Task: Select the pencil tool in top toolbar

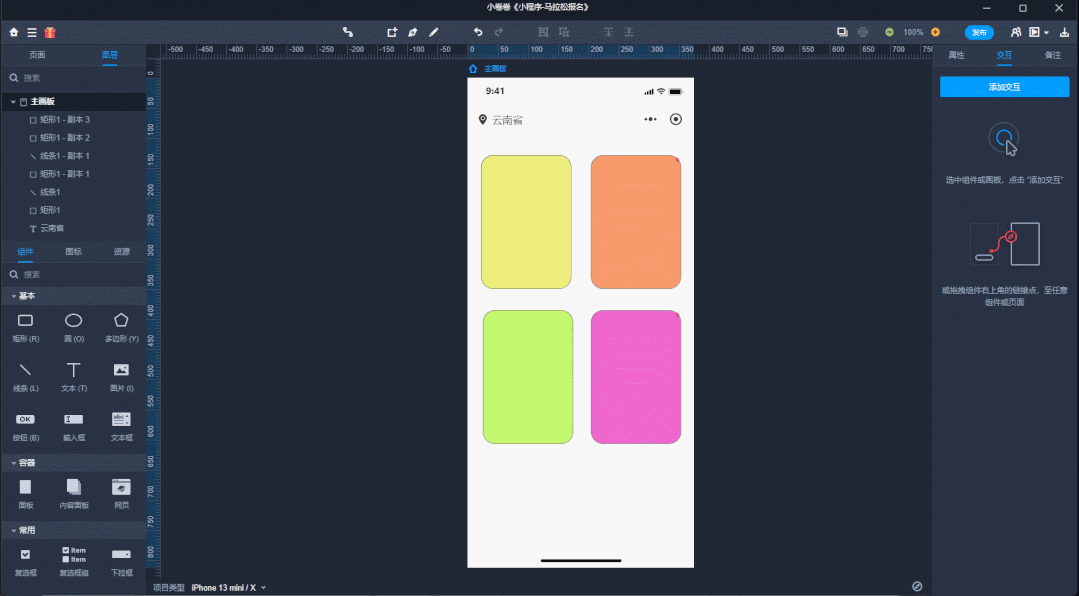Action: [434, 32]
